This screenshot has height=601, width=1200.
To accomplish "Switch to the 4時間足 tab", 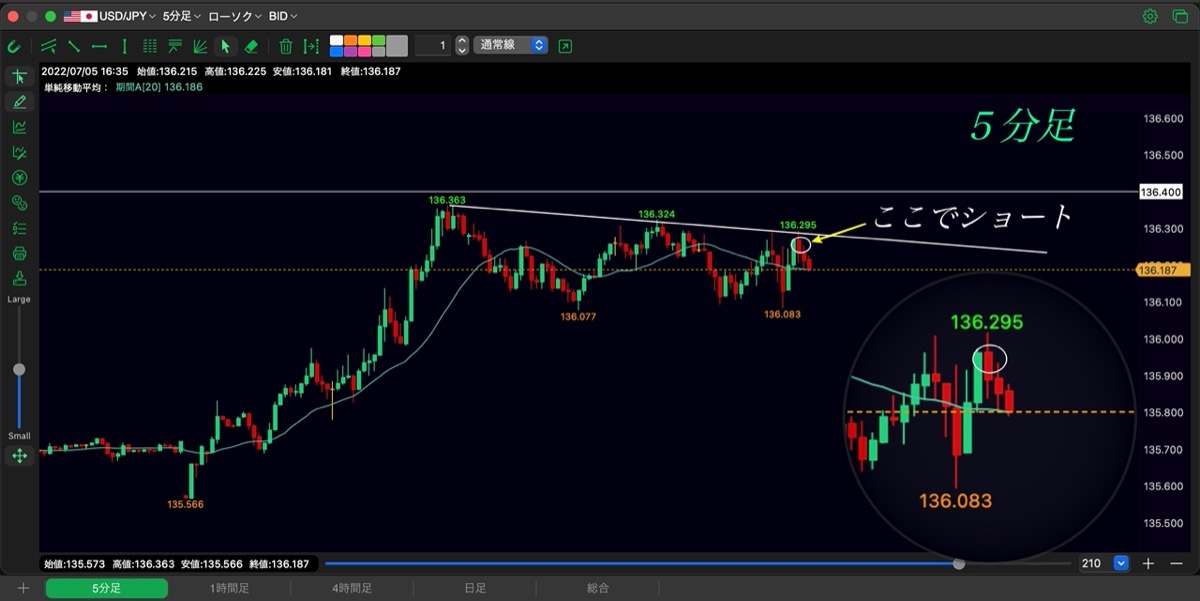I will click(352, 588).
